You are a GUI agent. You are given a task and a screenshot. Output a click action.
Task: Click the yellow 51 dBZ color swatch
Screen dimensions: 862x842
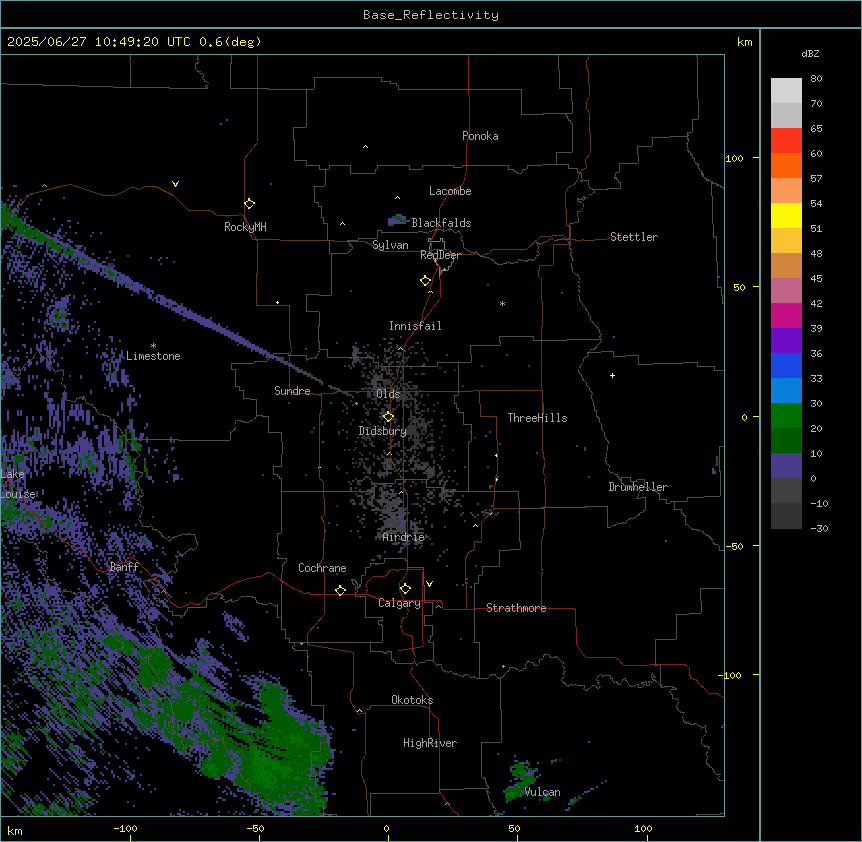click(x=786, y=215)
